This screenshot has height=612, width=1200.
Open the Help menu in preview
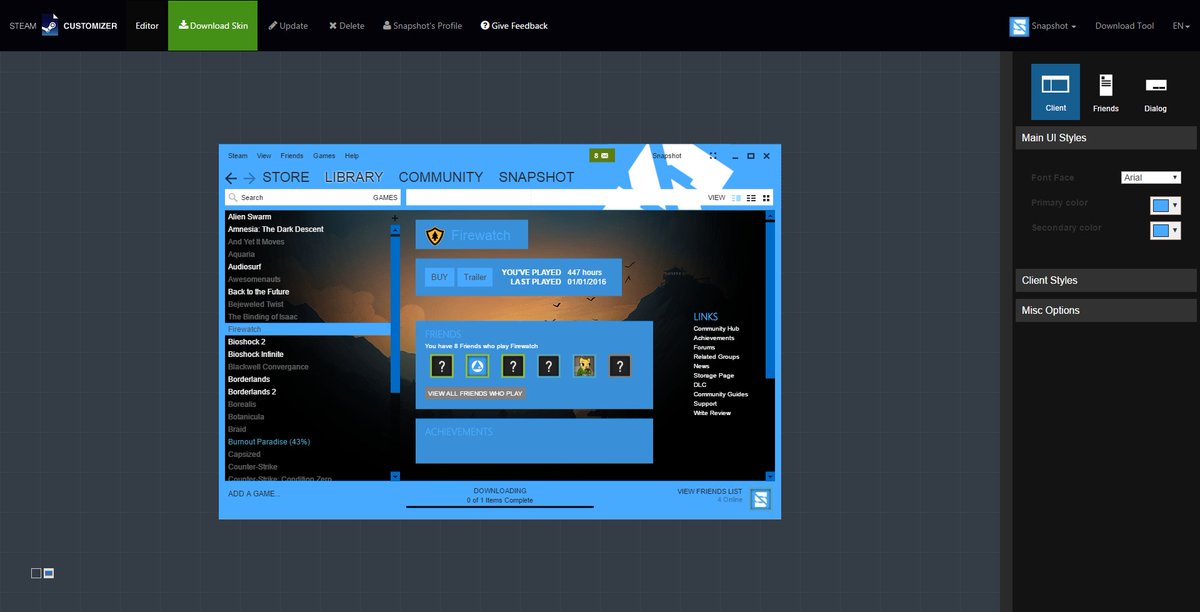(352, 156)
